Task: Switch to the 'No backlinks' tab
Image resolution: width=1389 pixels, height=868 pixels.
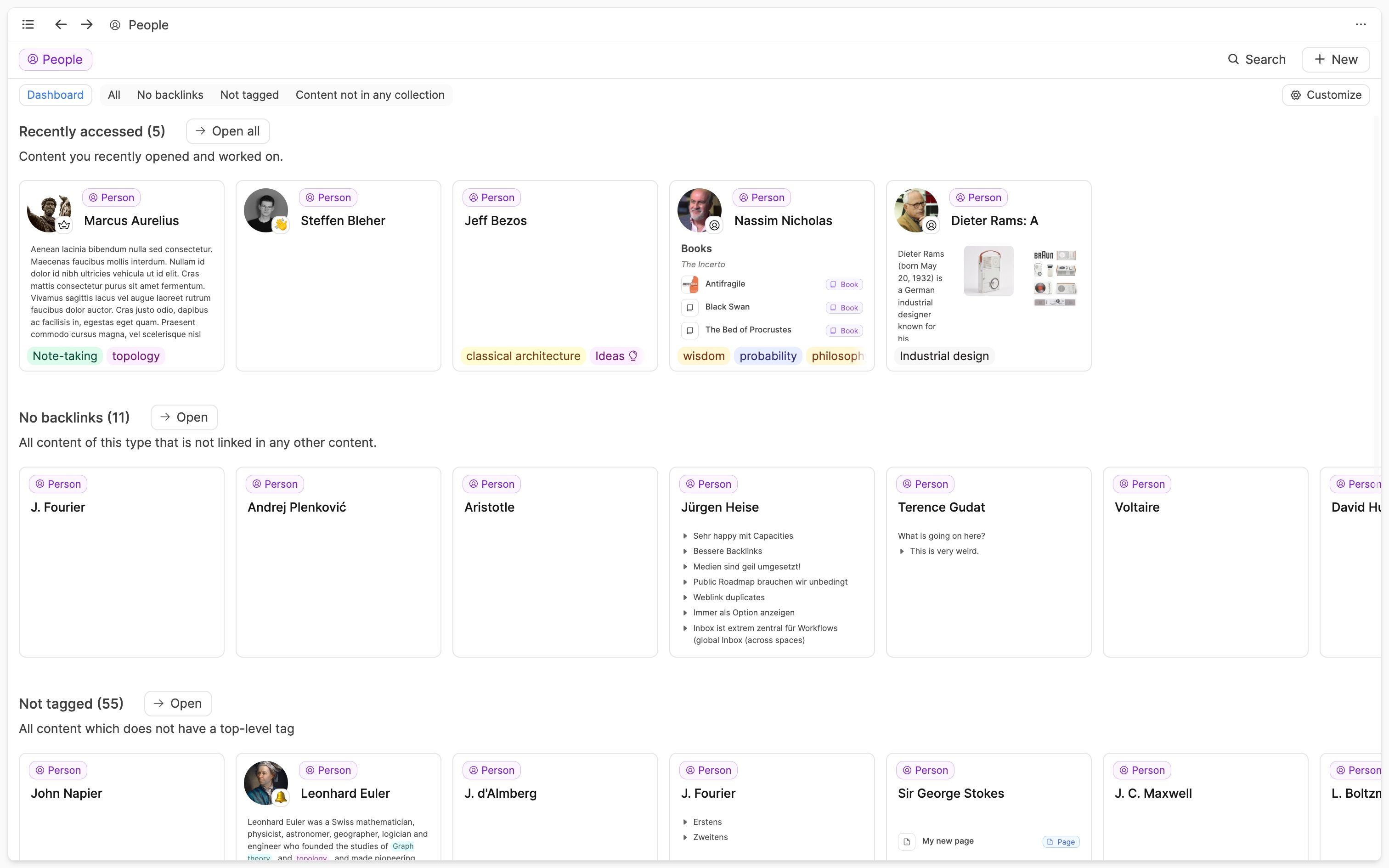Action: click(x=169, y=95)
